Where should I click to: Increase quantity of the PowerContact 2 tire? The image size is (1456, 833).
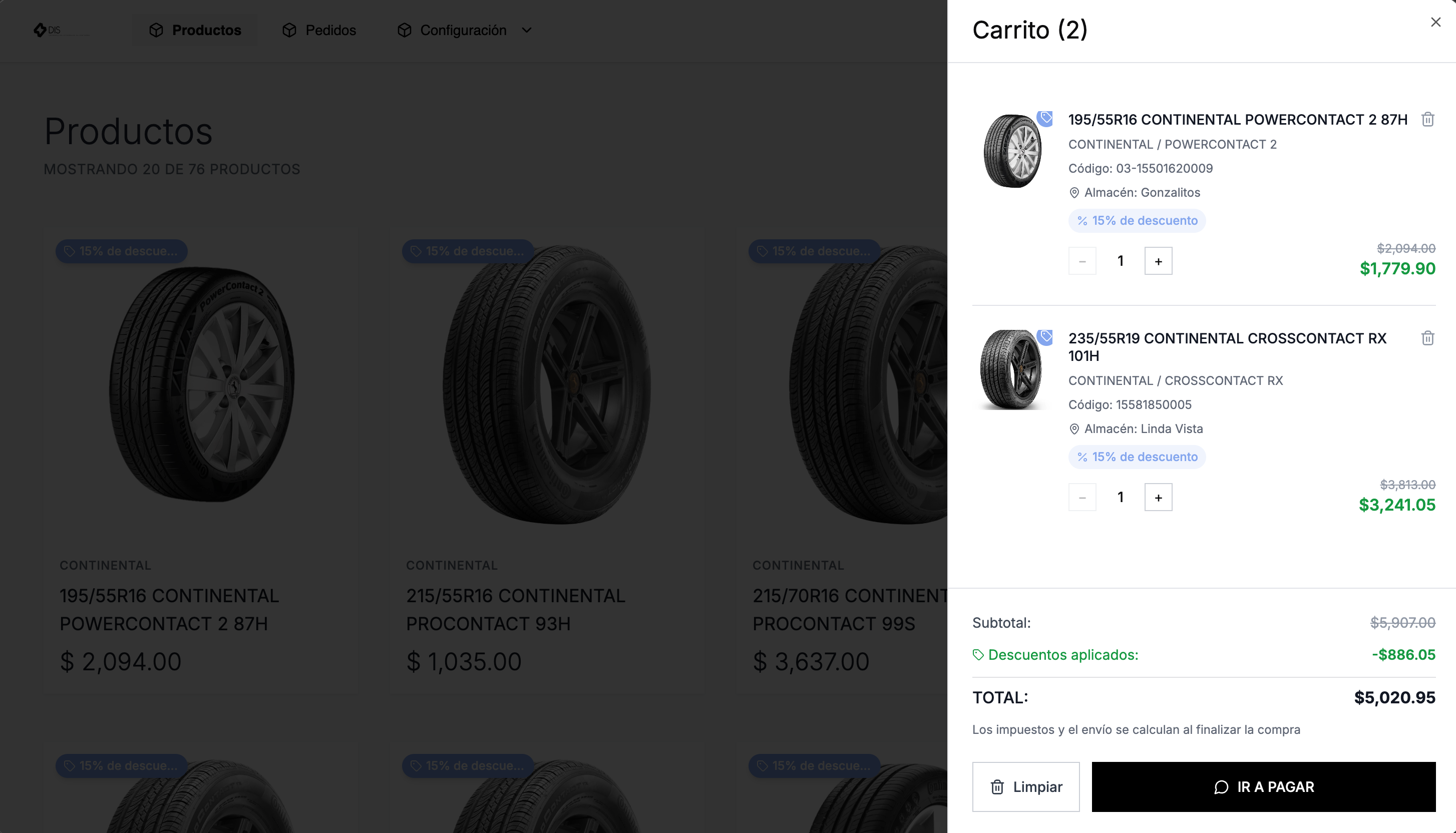[1158, 261]
